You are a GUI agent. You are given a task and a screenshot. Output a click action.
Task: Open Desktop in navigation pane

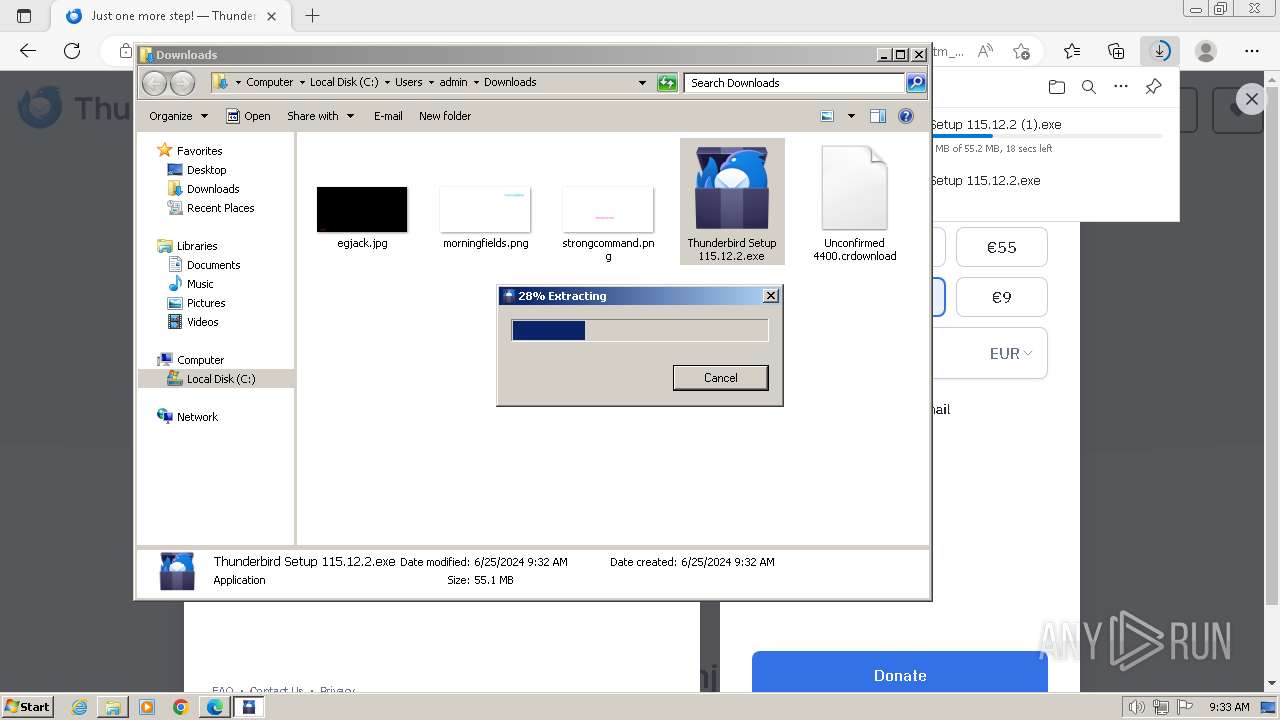(x=206, y=170)
